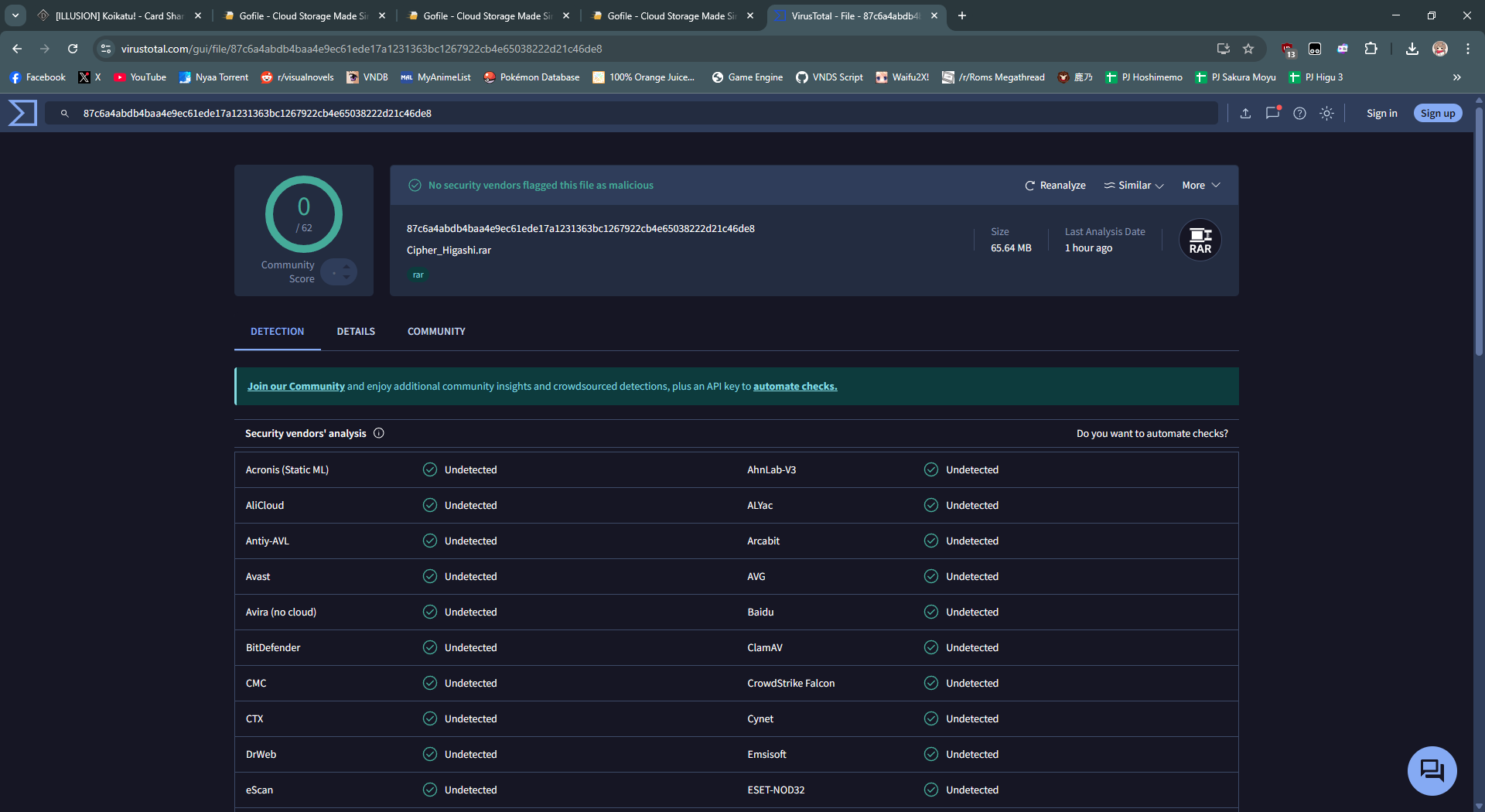Image resolution: width=1485 pixels, height=812 pixels.
Task: Click Do you want to automate checks
Action: click(x=1152, y=433)
